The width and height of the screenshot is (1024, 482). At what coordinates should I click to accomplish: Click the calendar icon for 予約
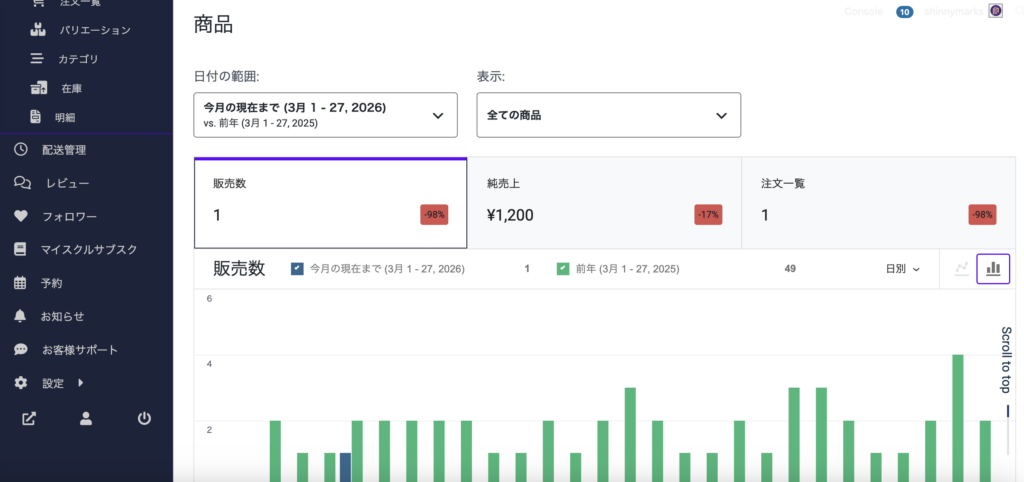[x=20, y=283]
